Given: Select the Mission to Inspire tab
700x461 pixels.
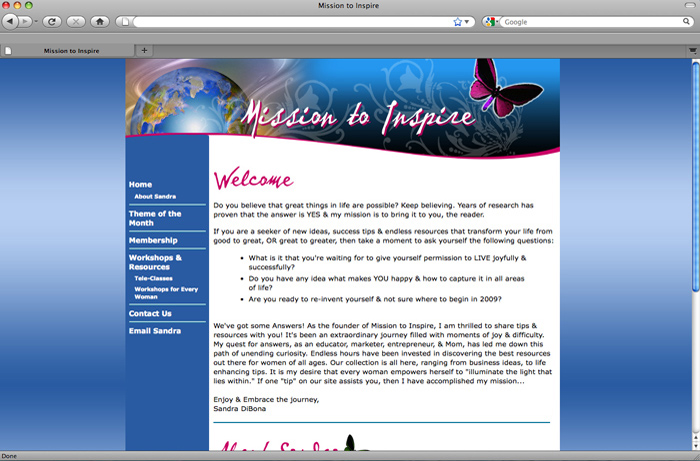Looking at the screenshot, I should click(67, 51).
